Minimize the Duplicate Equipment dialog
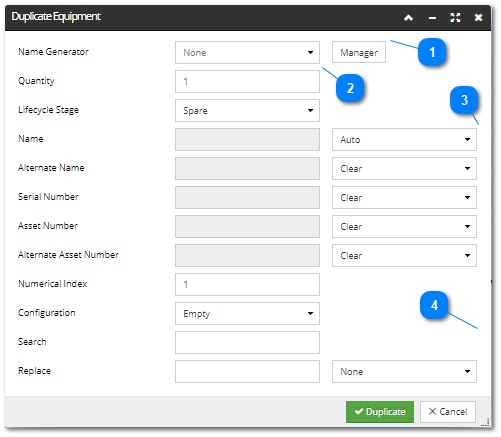The image size is (501, 437). 432,18
